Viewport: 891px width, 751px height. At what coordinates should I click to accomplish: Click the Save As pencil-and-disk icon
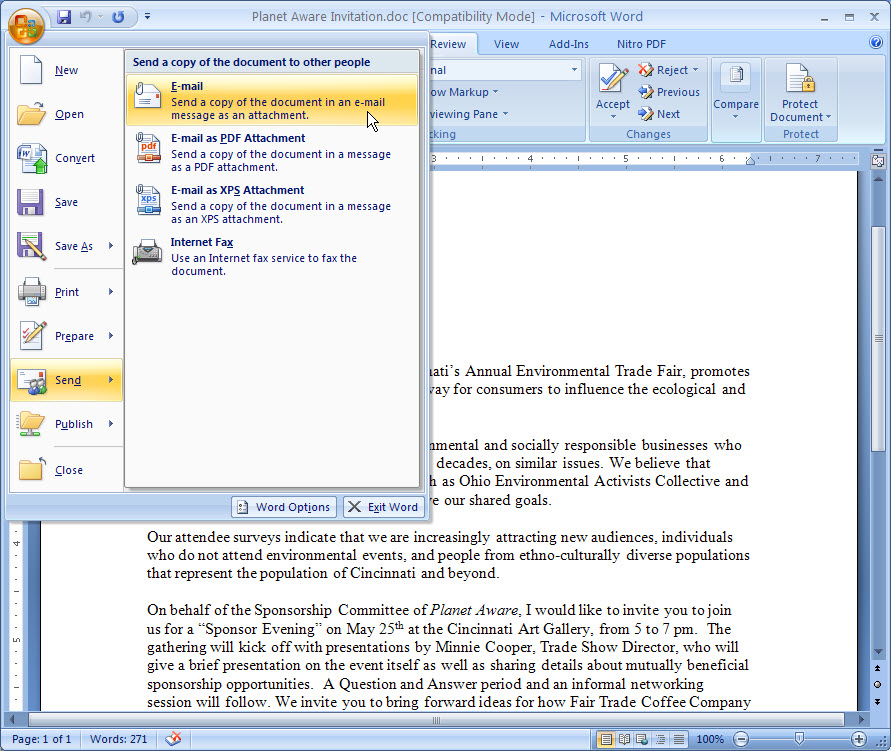(x=31, y=245)
